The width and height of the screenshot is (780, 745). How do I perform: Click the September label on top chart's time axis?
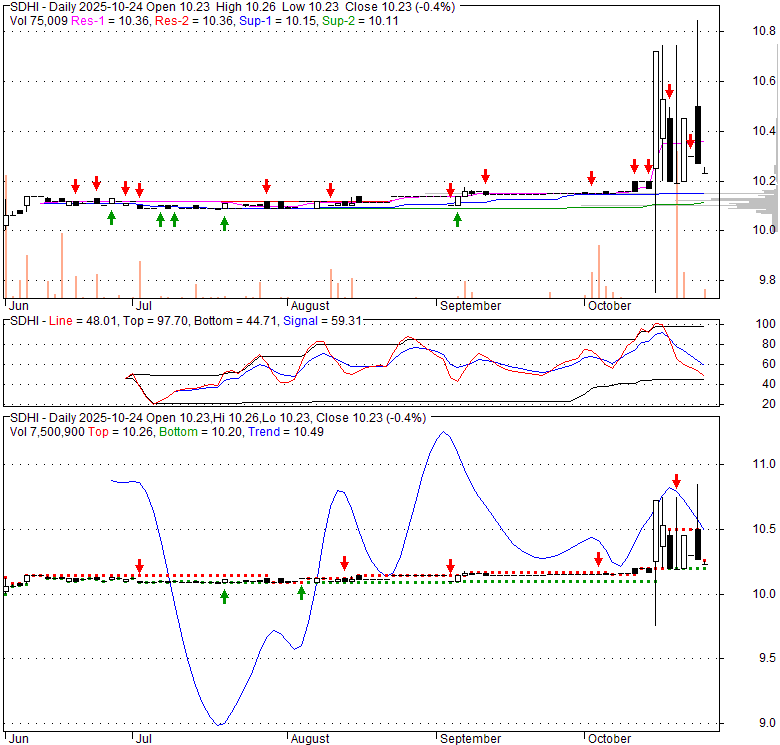469,305
